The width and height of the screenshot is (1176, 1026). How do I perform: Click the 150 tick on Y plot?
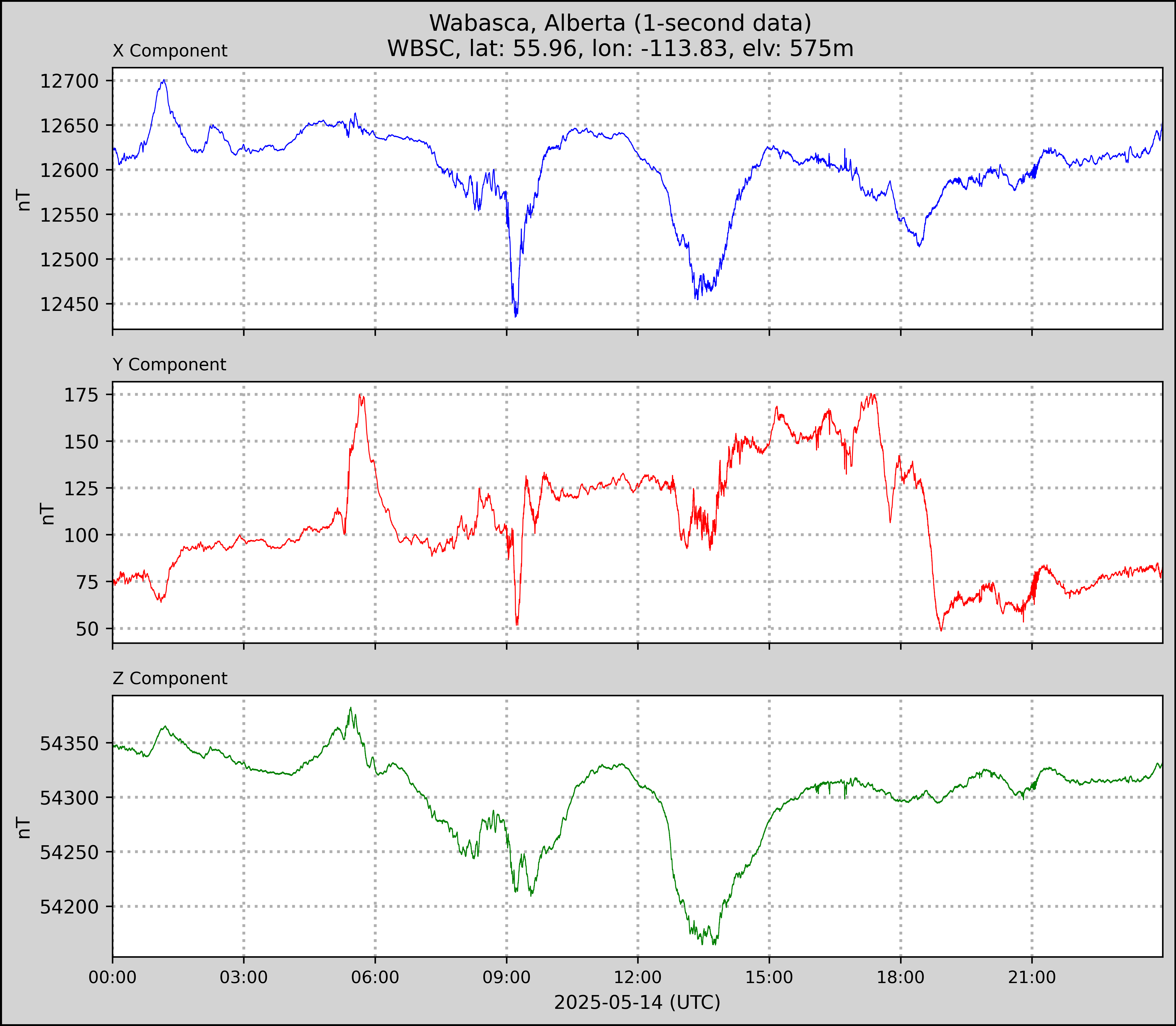point(81,442)
